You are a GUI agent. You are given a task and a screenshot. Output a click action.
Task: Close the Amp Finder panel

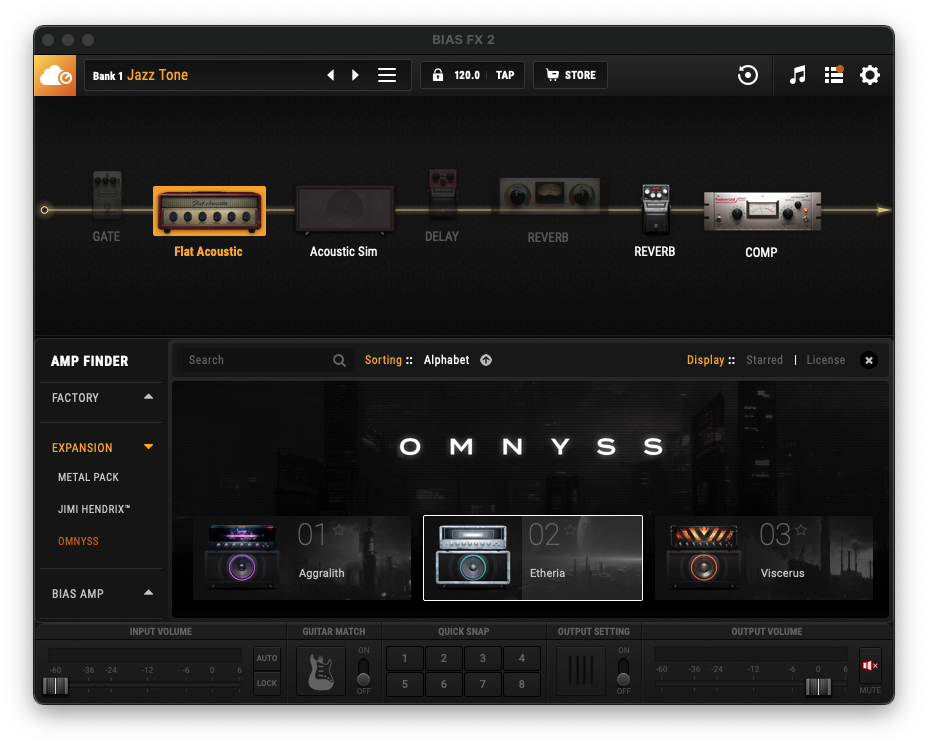click(x=869, y=360)
